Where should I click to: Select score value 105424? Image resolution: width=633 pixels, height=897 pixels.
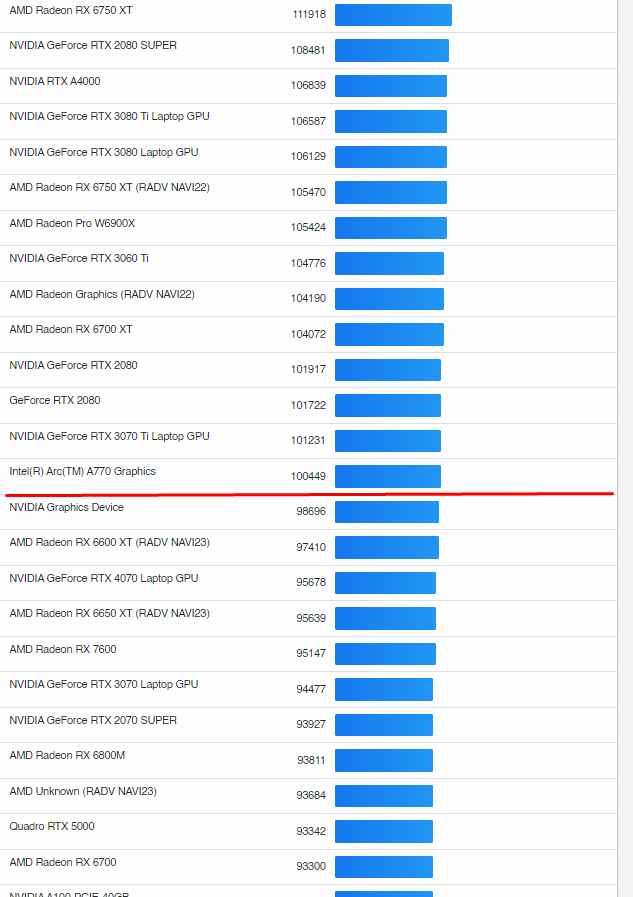(308, 227)
